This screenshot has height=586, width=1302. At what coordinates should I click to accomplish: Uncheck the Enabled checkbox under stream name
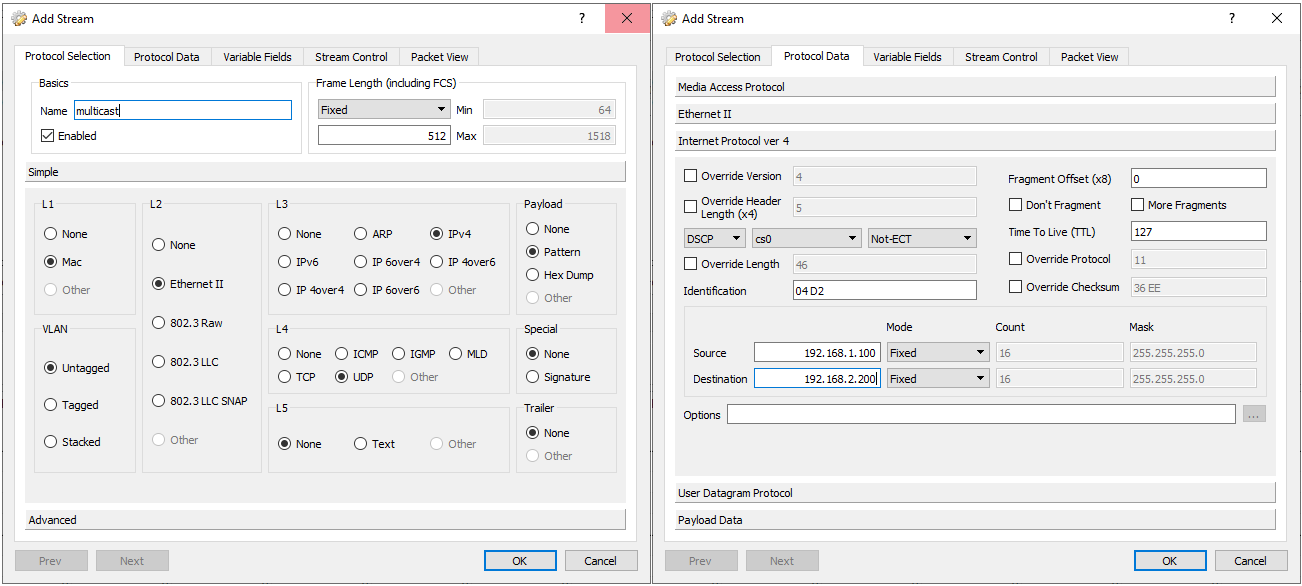click(47, 135)
